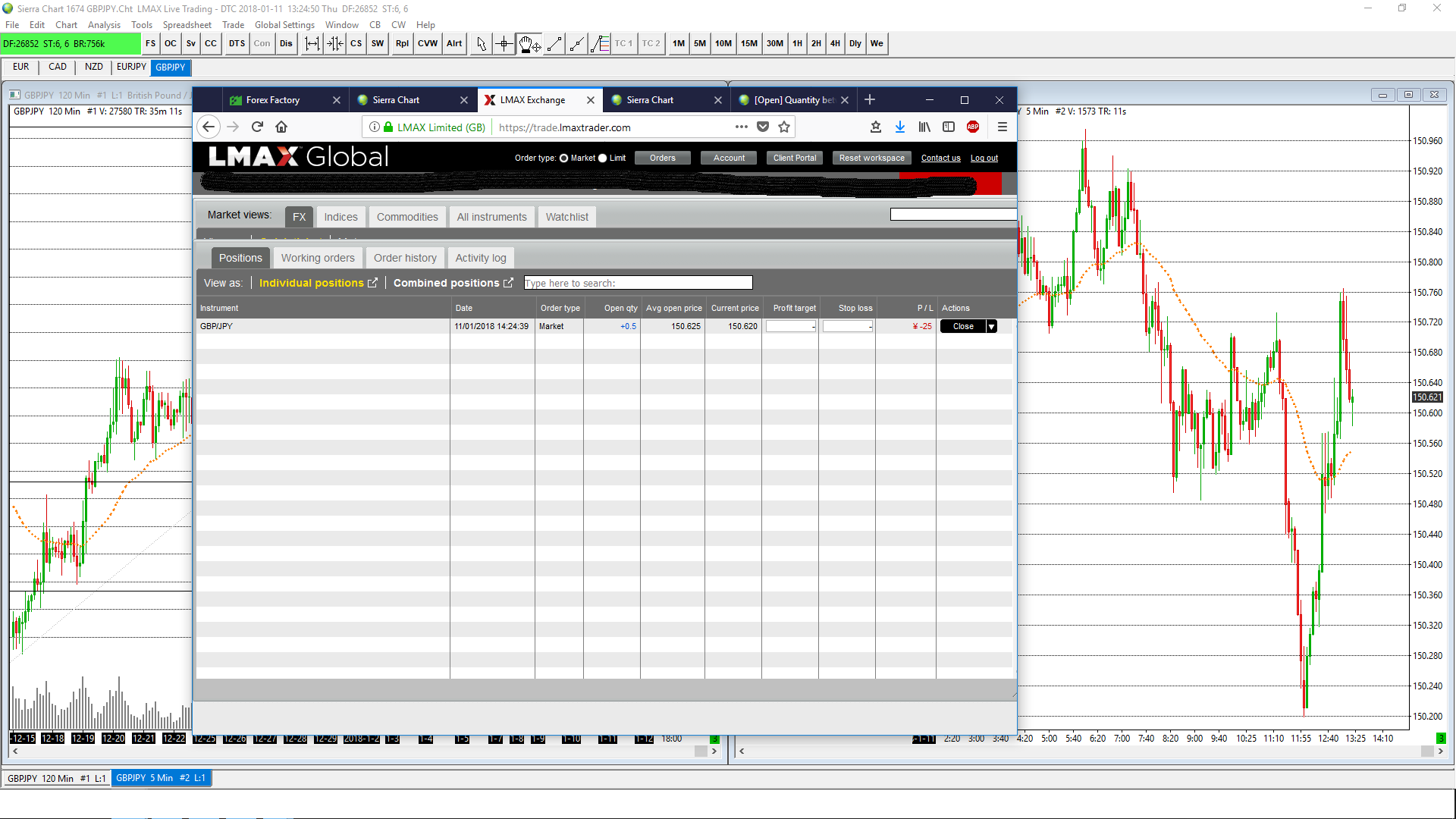The height and width of the screenshot is (819, 1456).
Task: Reload the LMAX page
Action: pos(257,127)
